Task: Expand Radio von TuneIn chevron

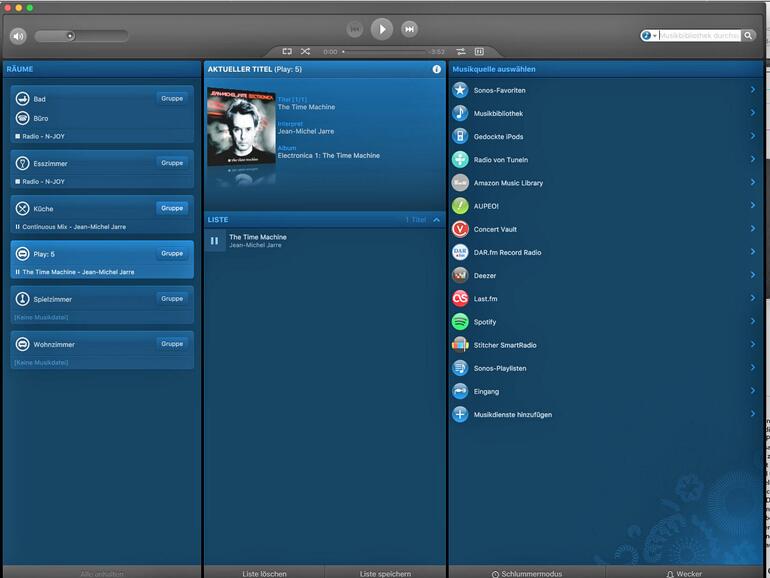Action: pyautogui.click(x=753, y=159)
